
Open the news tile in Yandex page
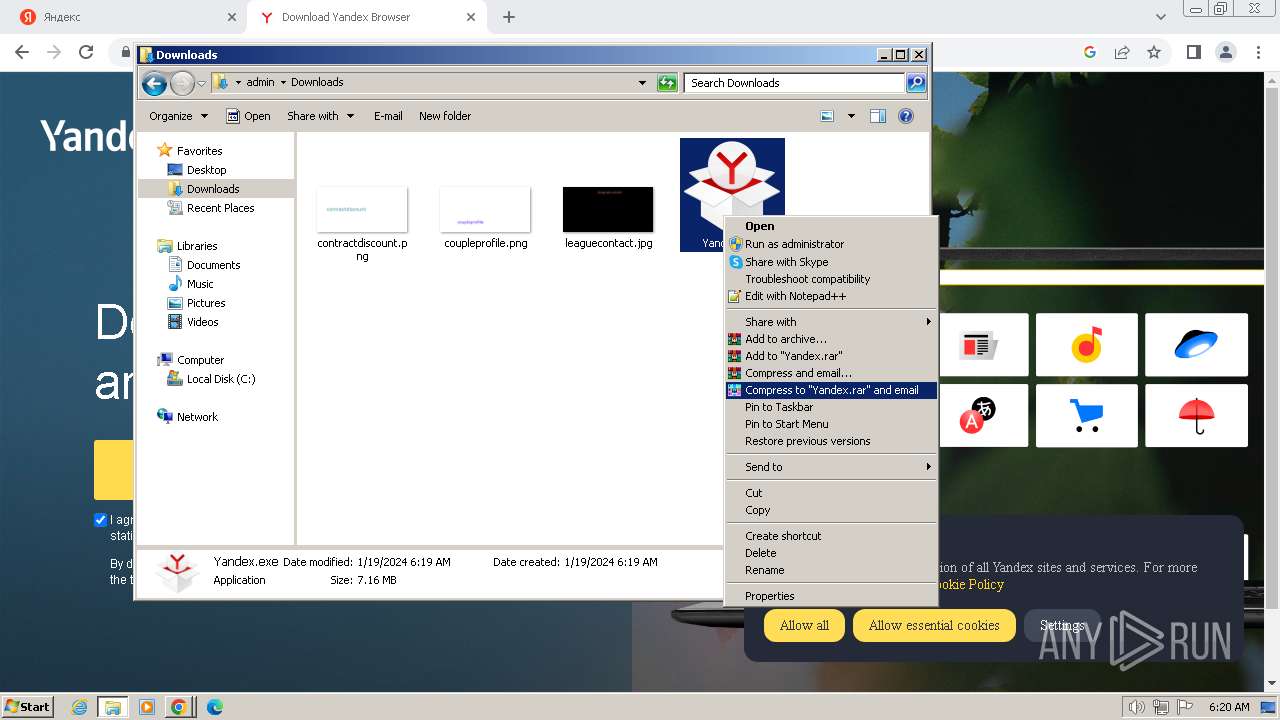point(978,346)
